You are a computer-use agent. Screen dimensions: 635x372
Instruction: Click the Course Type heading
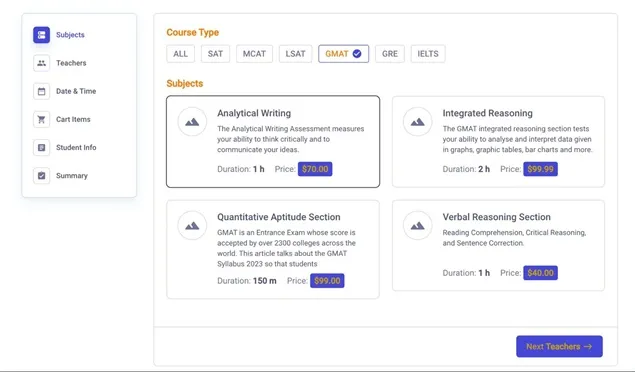(193, 32)
